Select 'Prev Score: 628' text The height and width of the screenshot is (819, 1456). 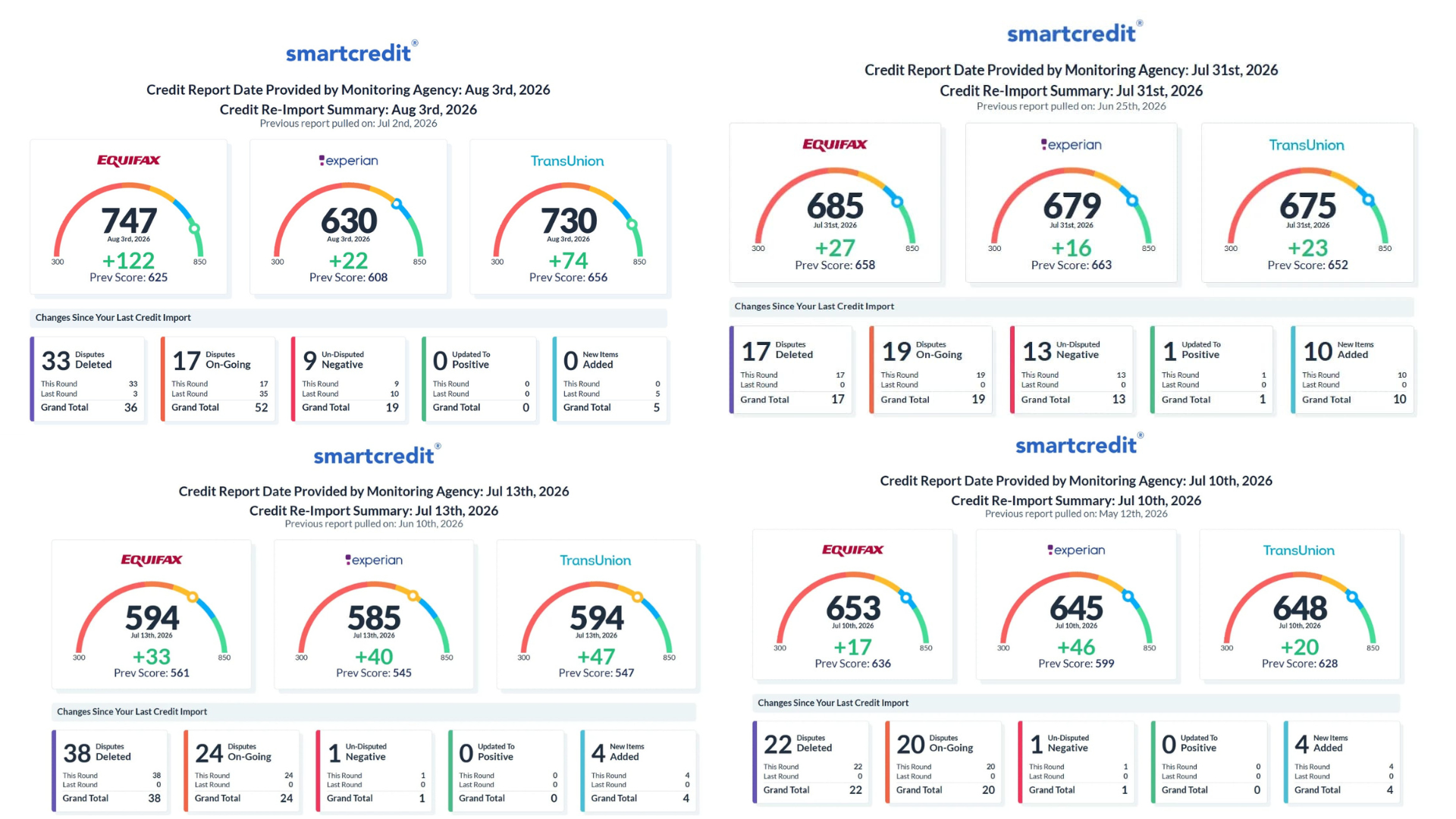point(1300,664)
